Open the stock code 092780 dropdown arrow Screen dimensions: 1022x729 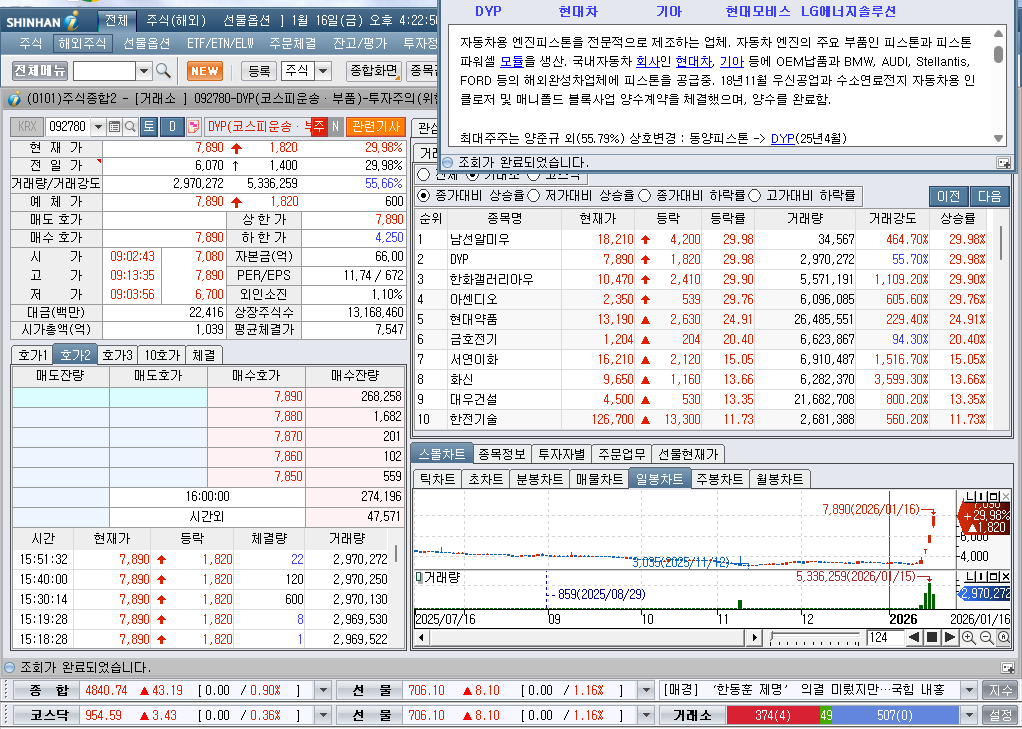(x=98, y=126)
